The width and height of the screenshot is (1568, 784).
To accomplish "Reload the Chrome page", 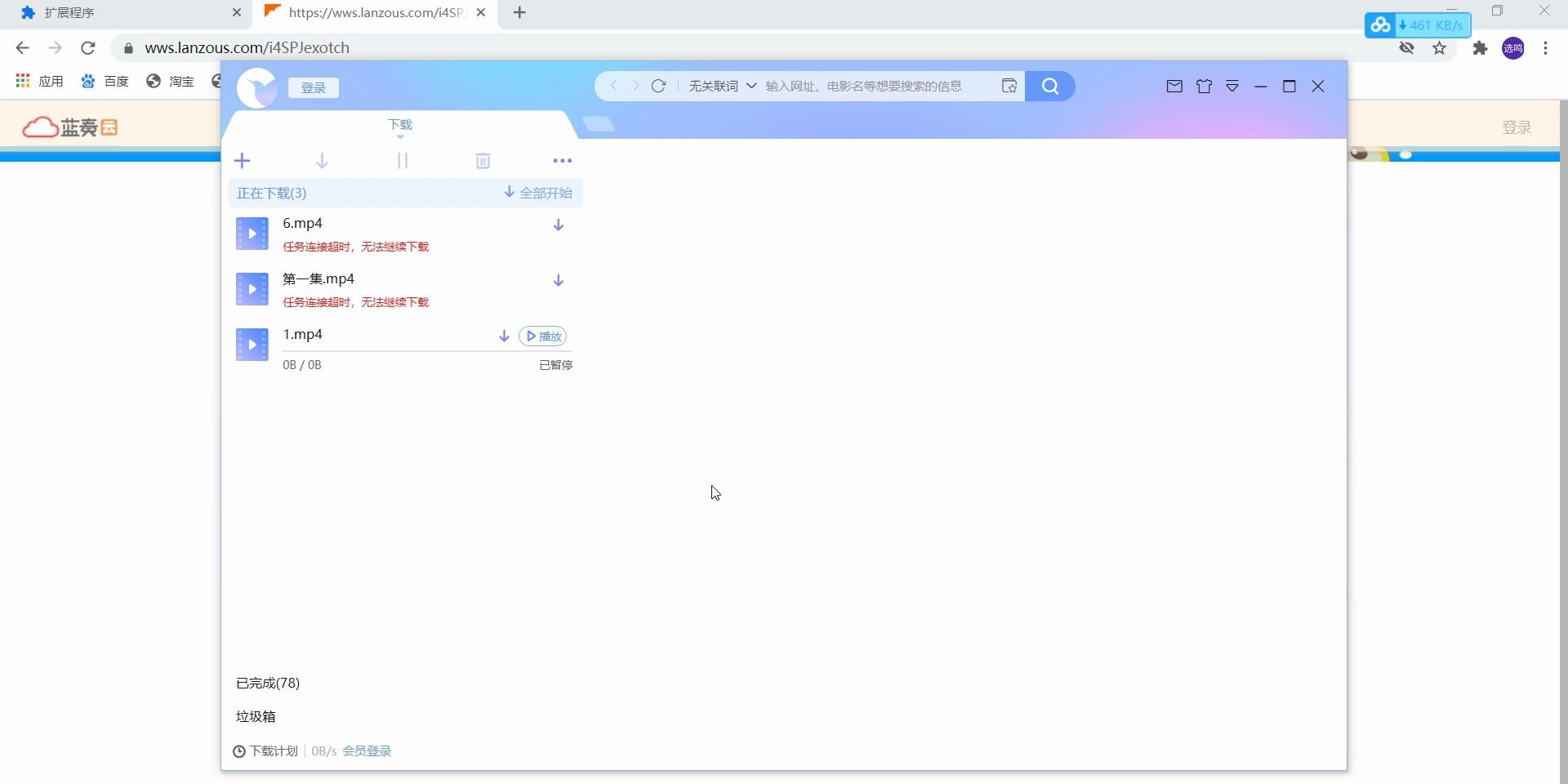I will point(88,48).
